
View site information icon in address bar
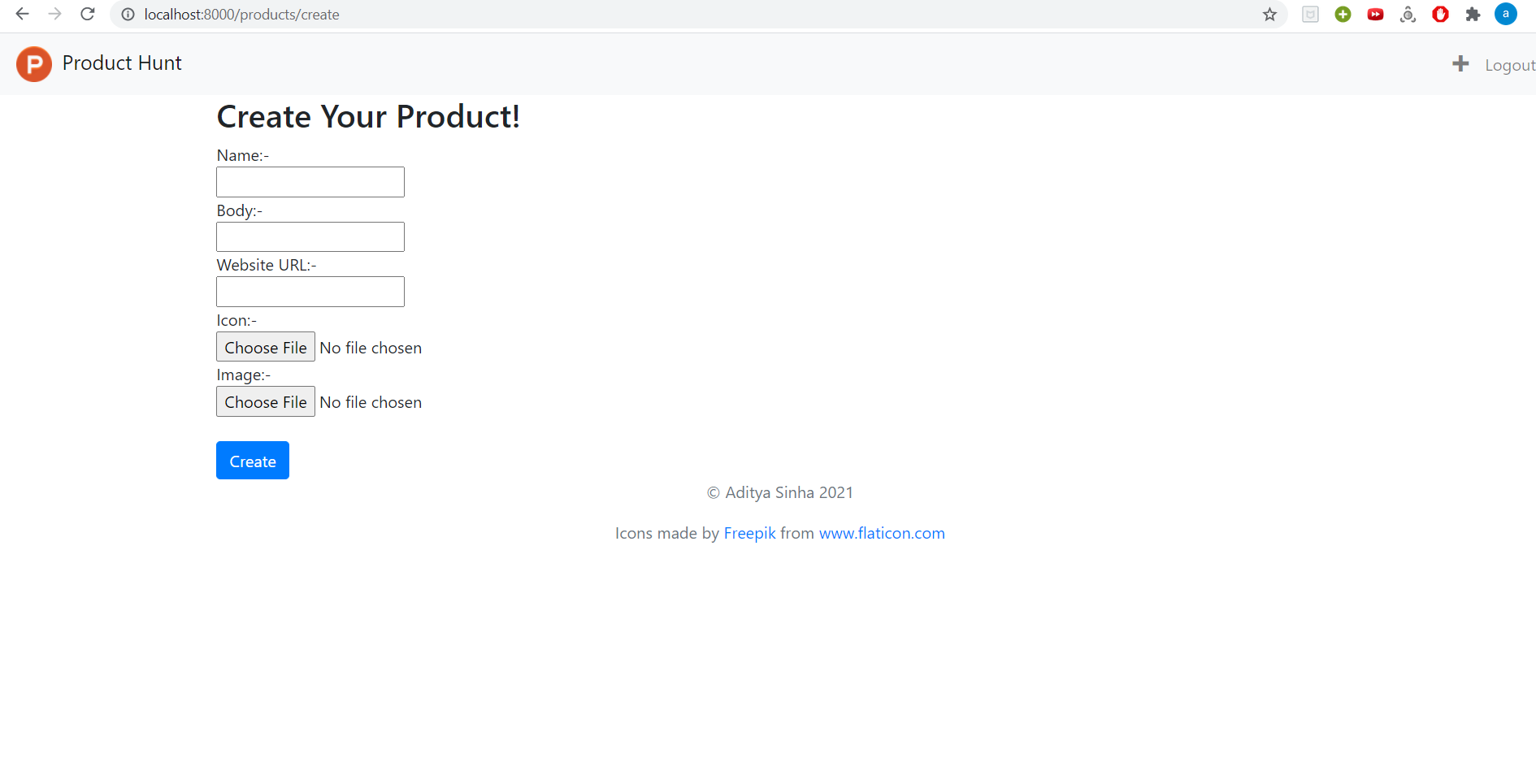[128, 15]
